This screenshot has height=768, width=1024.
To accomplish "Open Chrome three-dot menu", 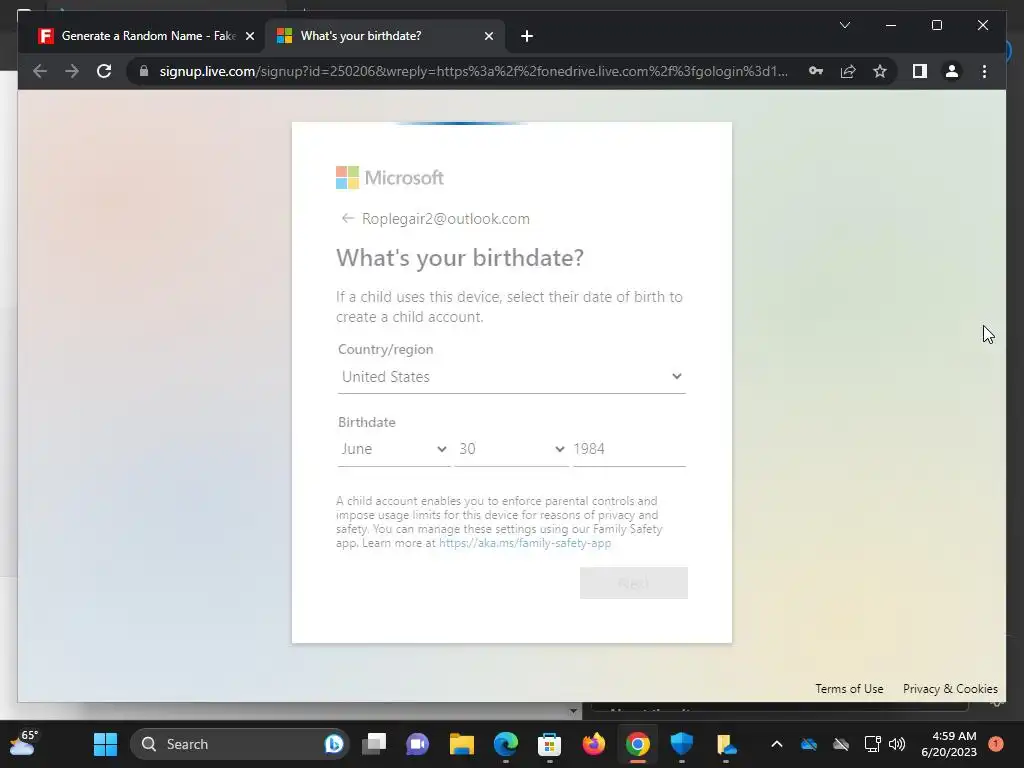I will coord(984,71).
